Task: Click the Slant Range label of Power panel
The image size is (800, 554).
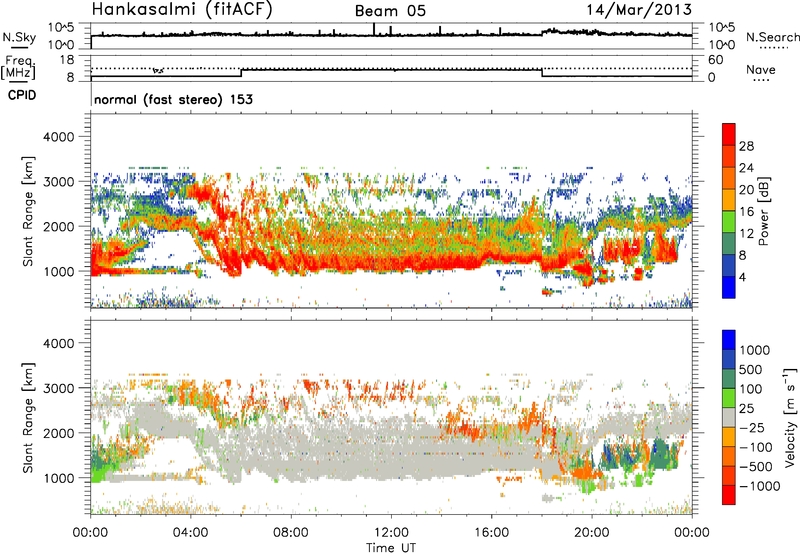Action: 29,211
